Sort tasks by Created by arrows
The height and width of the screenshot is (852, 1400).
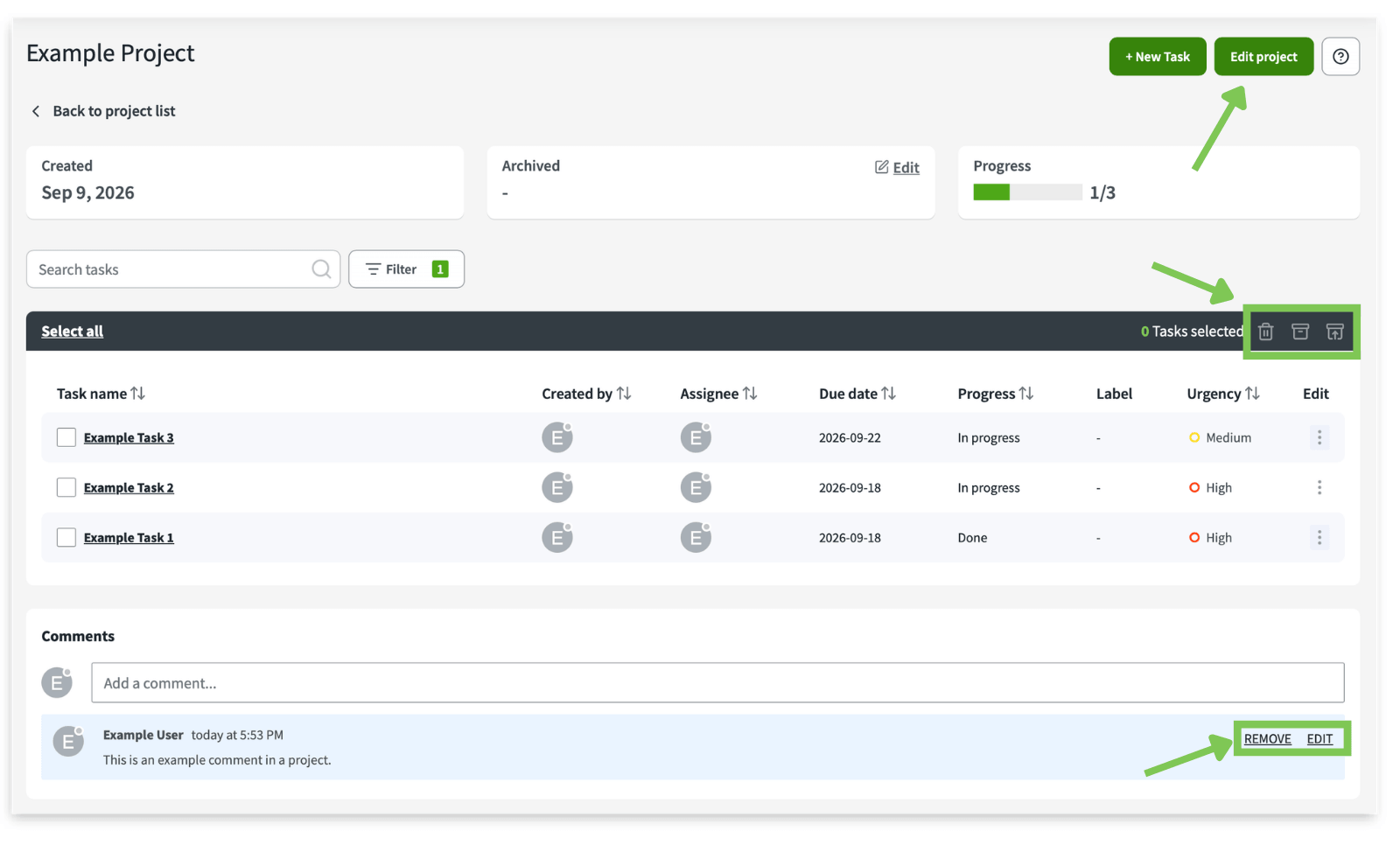(x=623, y=394)
